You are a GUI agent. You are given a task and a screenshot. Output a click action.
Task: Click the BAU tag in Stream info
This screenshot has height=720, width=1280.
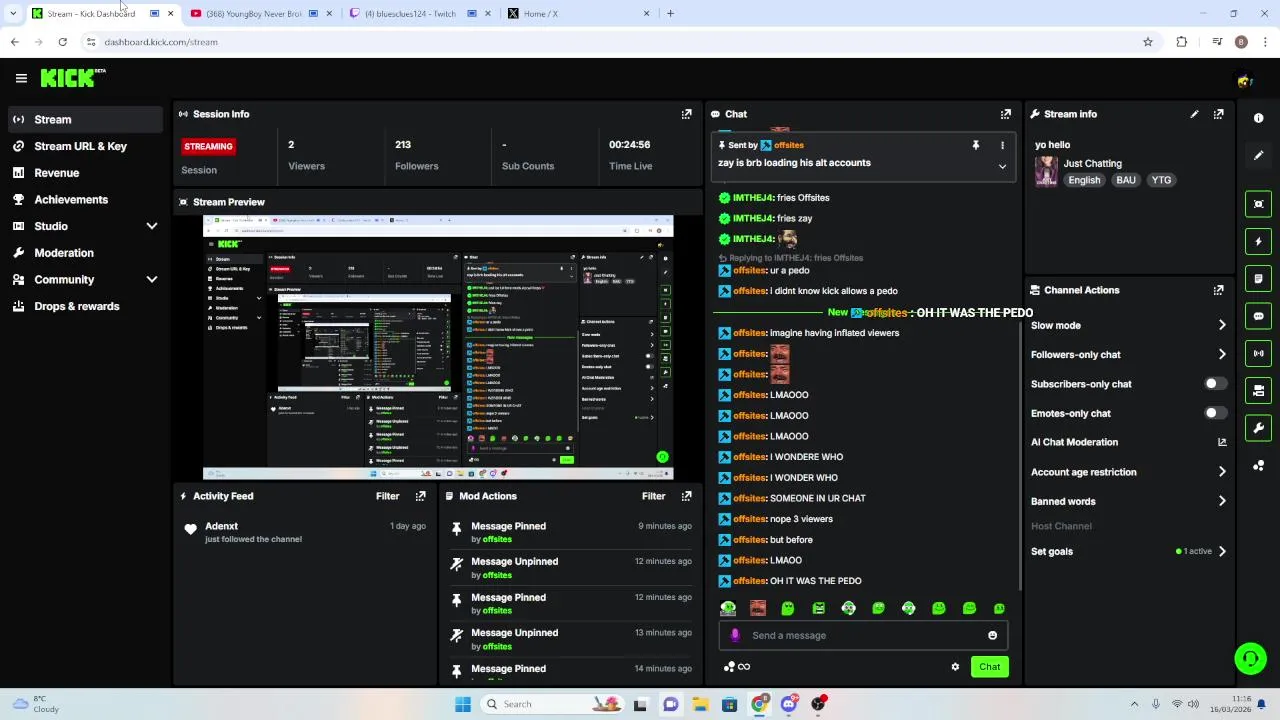1126,180
